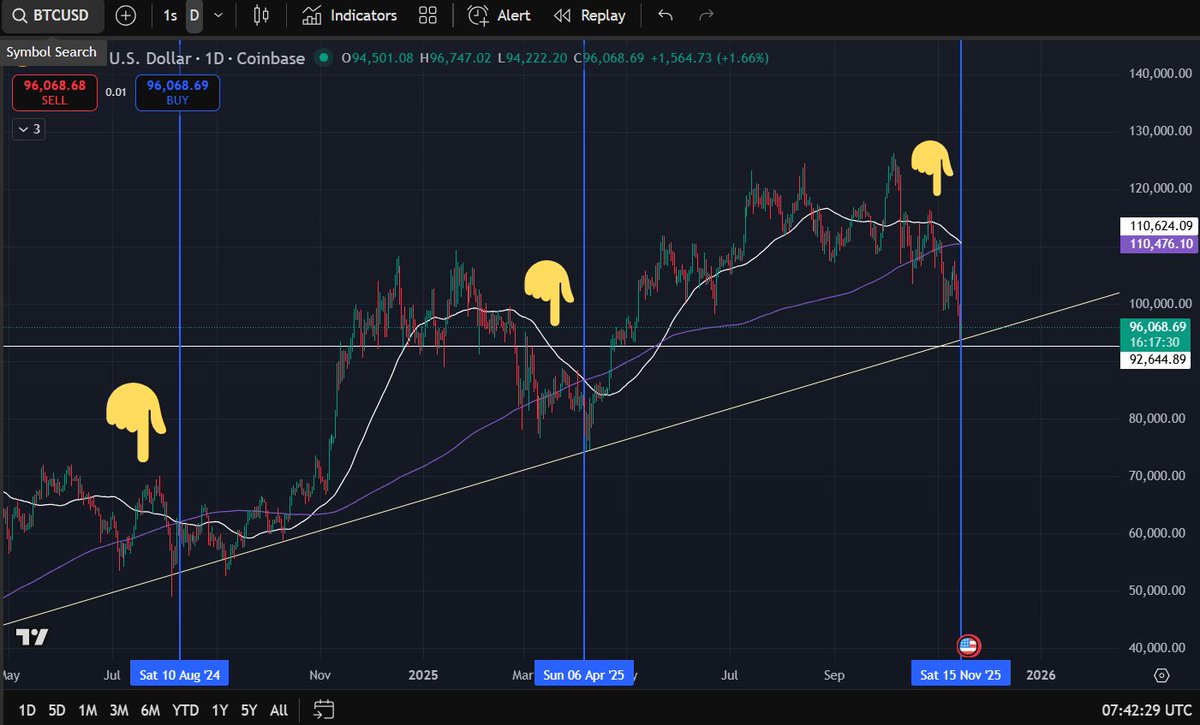The height and width of the screenshot is (725, 1200).
Task: Select the All range tab
Action: [x=278, y=709]
